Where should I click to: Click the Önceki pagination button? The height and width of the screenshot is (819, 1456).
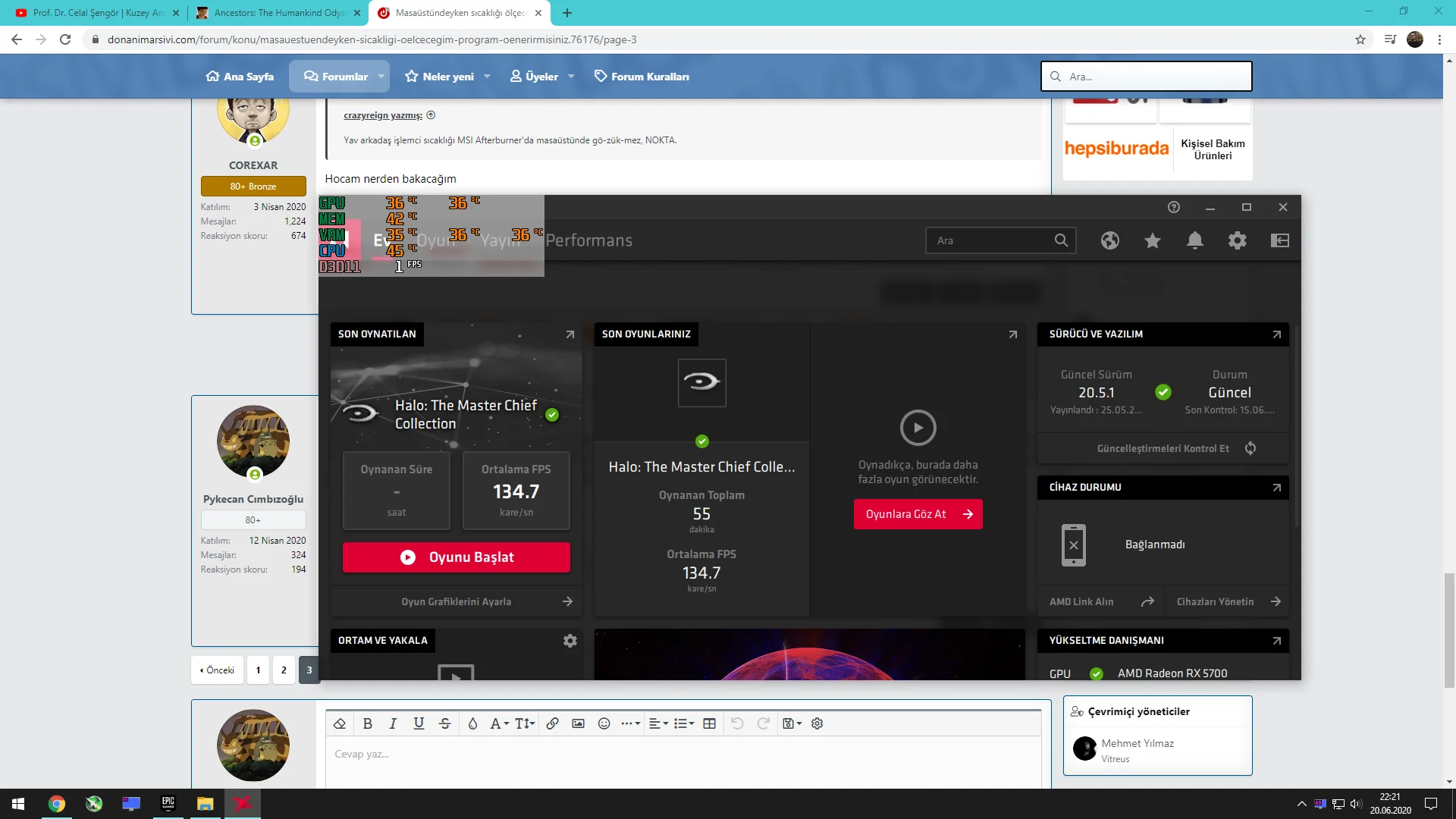pos(217,670)
